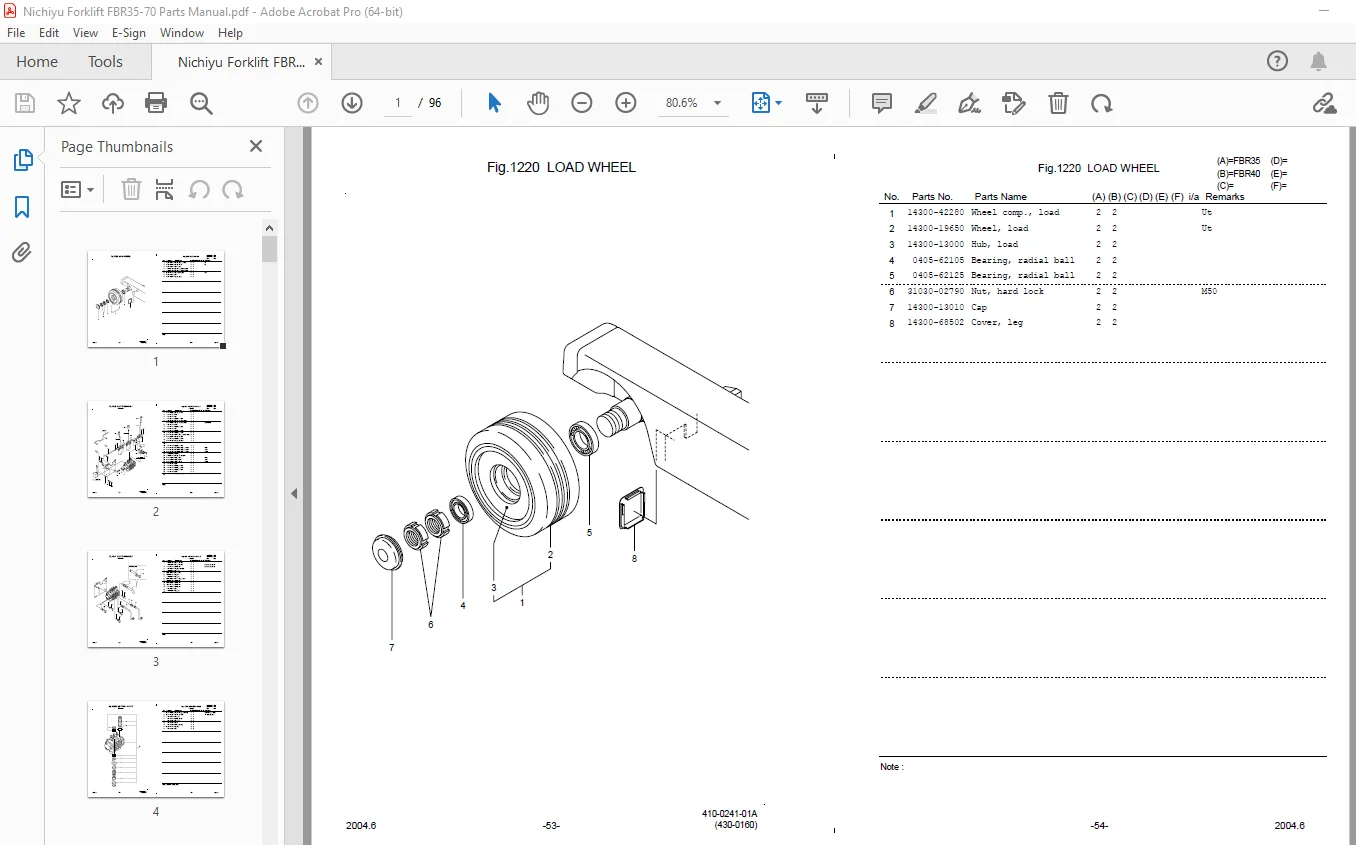Go to the previous page
The height and width of the screenshot is (845, 1356).
308,103
